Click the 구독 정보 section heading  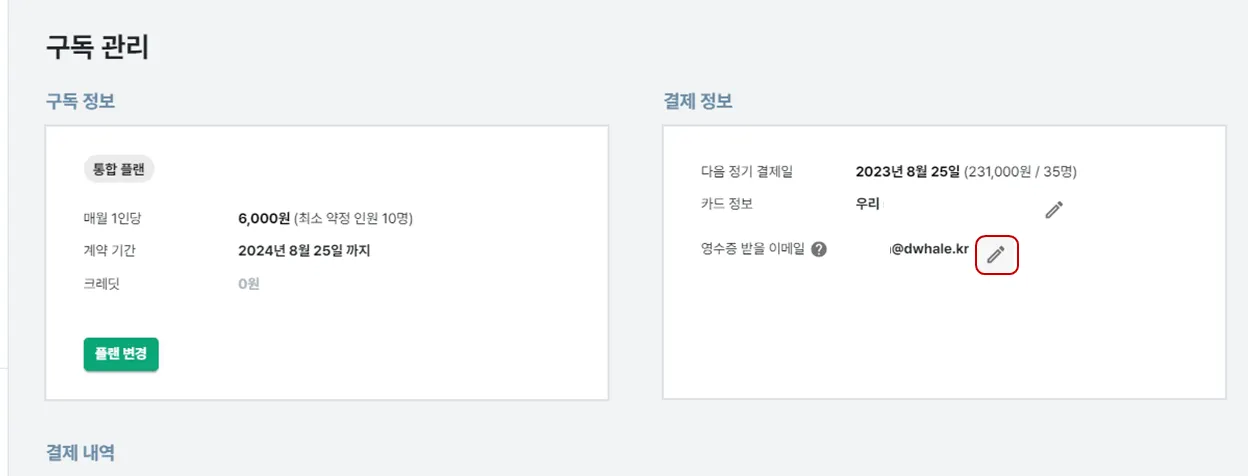81,101
